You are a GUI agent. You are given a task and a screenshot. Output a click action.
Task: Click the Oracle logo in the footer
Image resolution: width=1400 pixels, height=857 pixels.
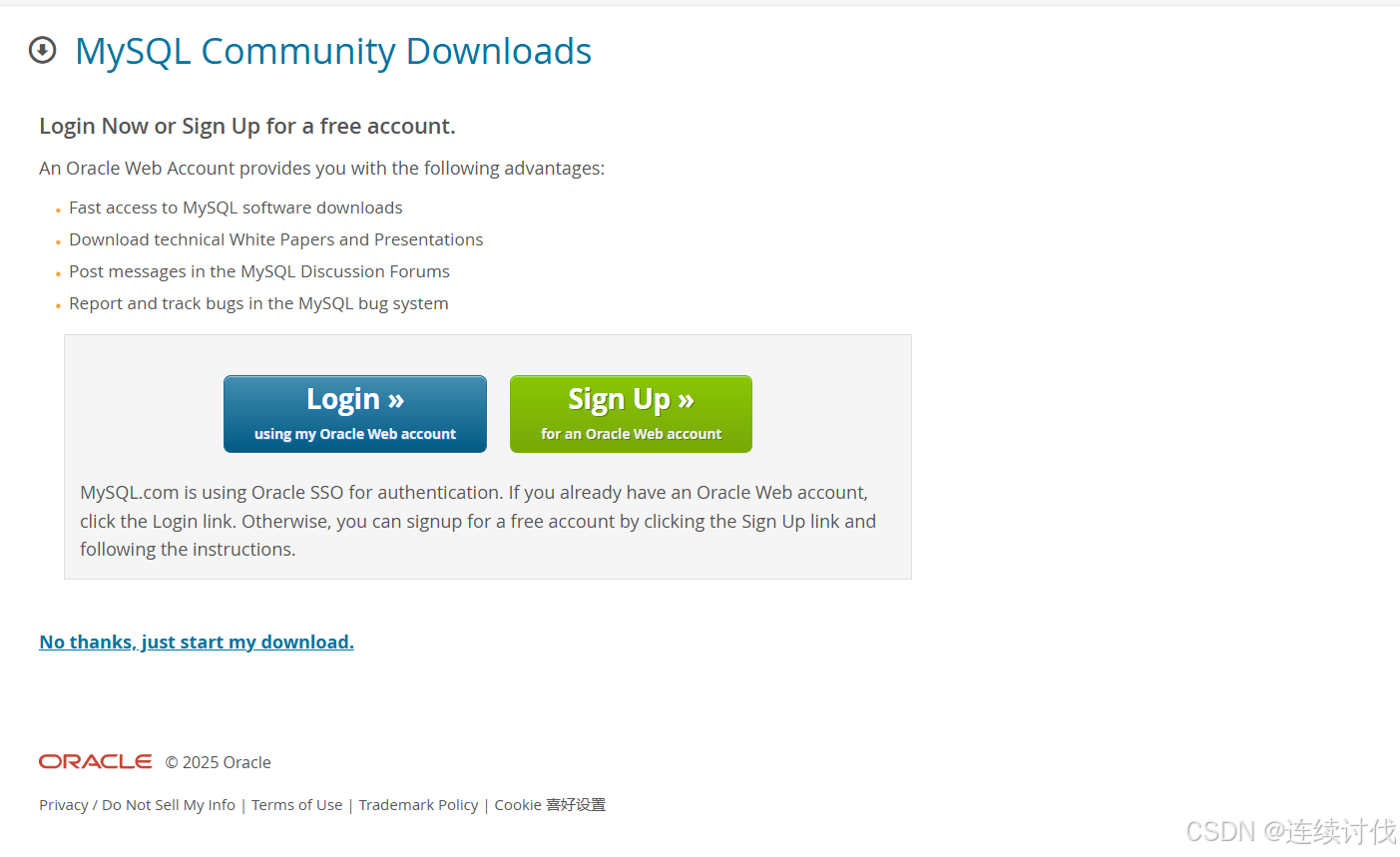96,761
